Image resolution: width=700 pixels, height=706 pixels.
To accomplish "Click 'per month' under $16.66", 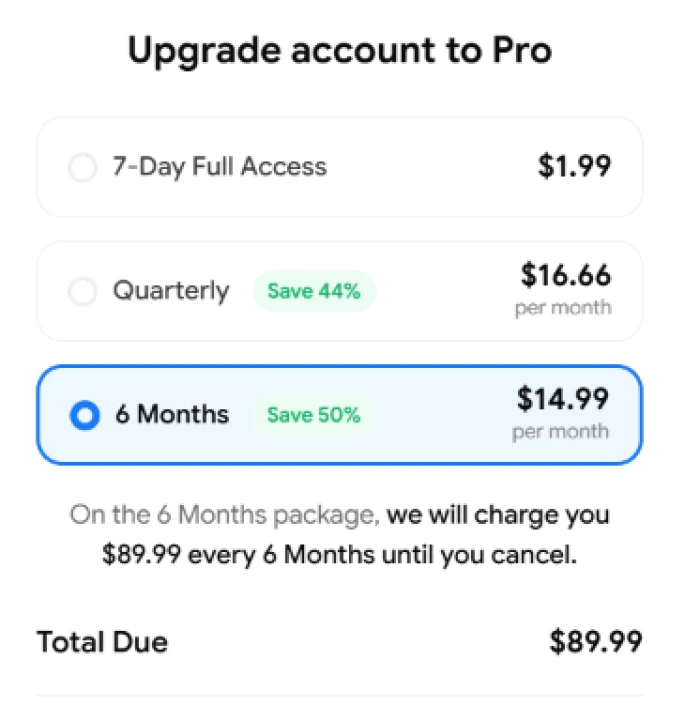I will (x=564, y=308).
